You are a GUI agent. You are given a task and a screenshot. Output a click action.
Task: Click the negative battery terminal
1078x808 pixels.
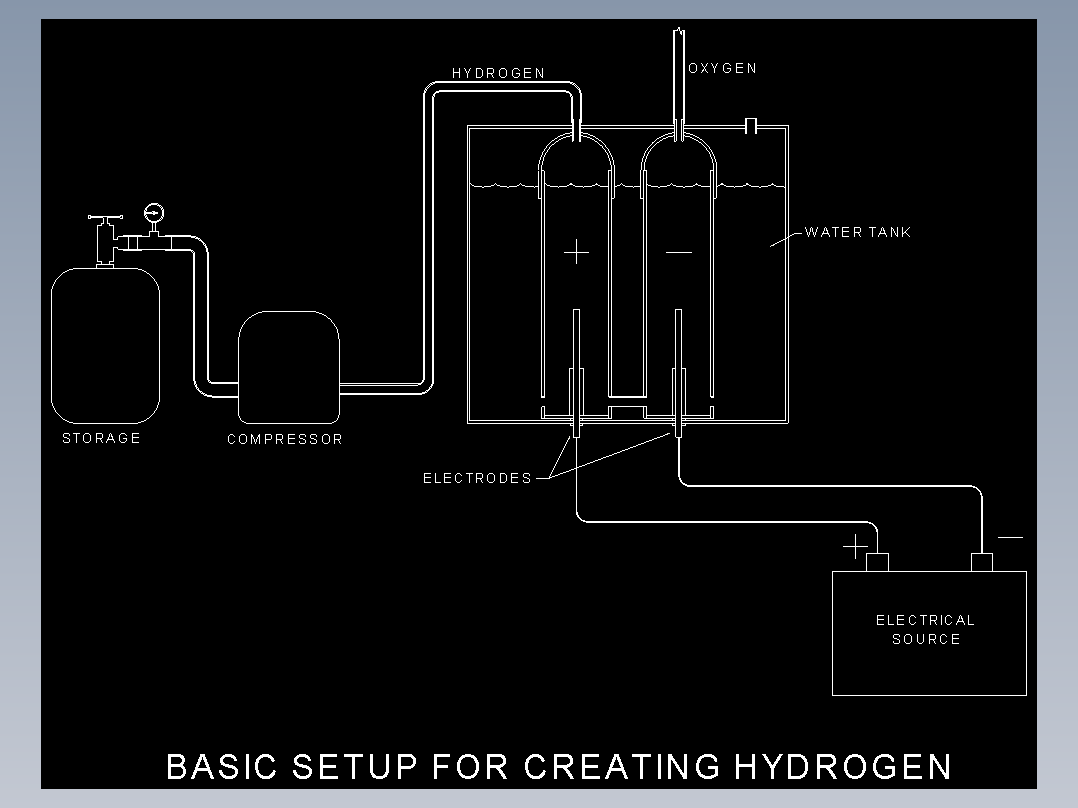point(982,562)
